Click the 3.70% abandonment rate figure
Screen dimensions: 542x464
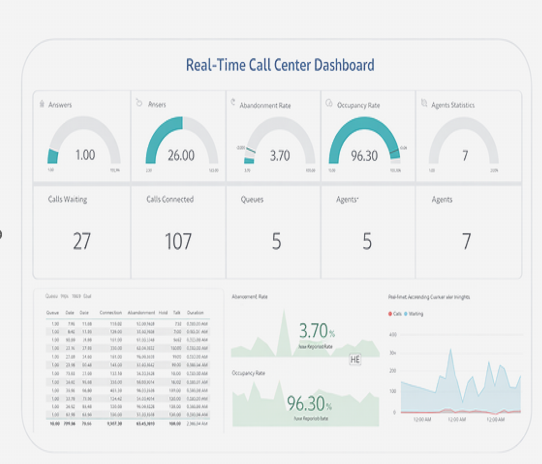[317, 331]
